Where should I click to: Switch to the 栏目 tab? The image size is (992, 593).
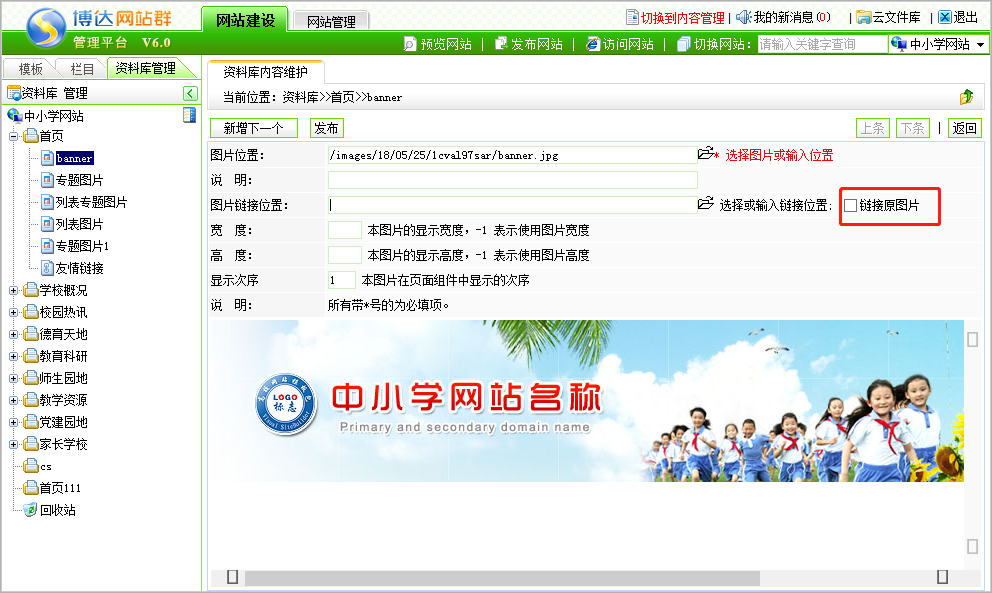point(81,69)
